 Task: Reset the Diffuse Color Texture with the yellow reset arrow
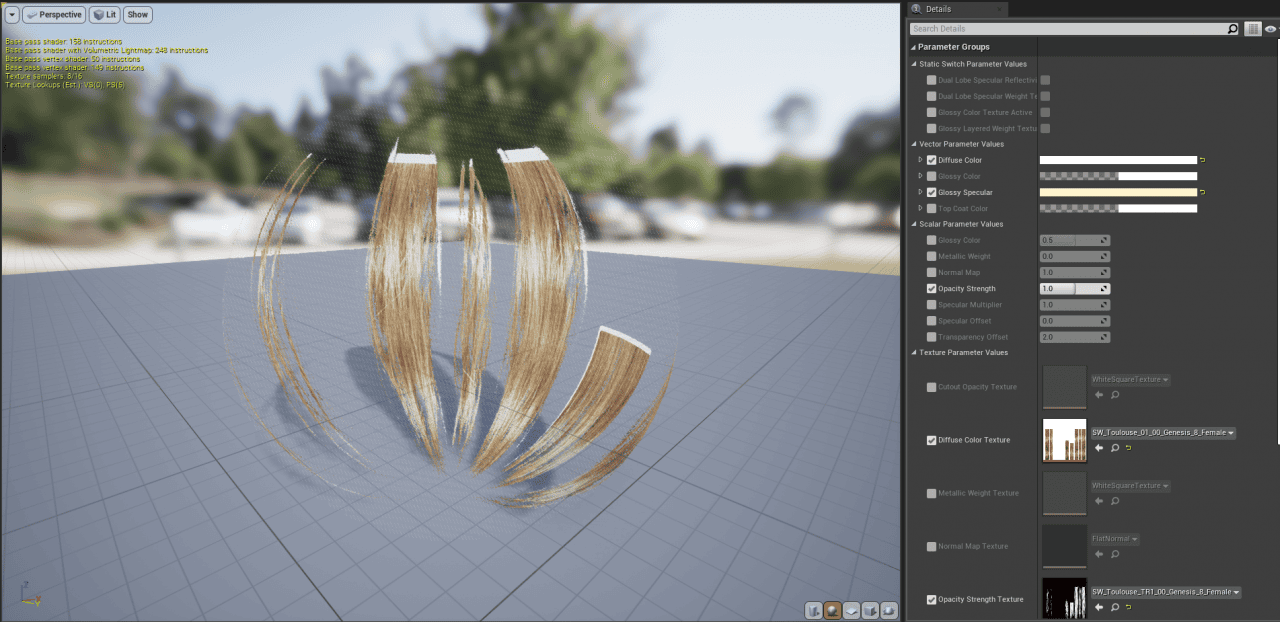click(1128, 448)
